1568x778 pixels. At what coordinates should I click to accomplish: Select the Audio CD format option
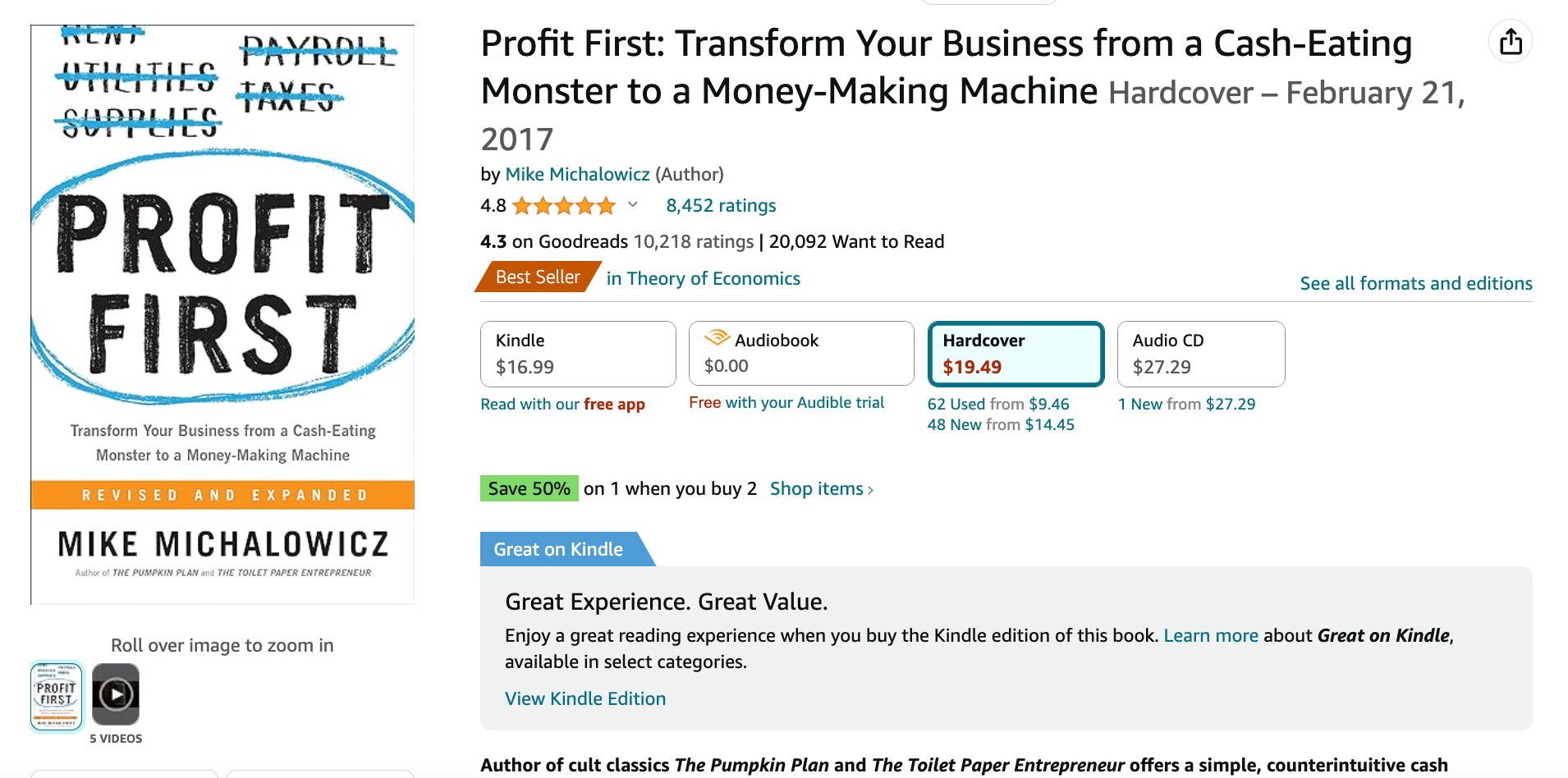[x=1201, y=354]
